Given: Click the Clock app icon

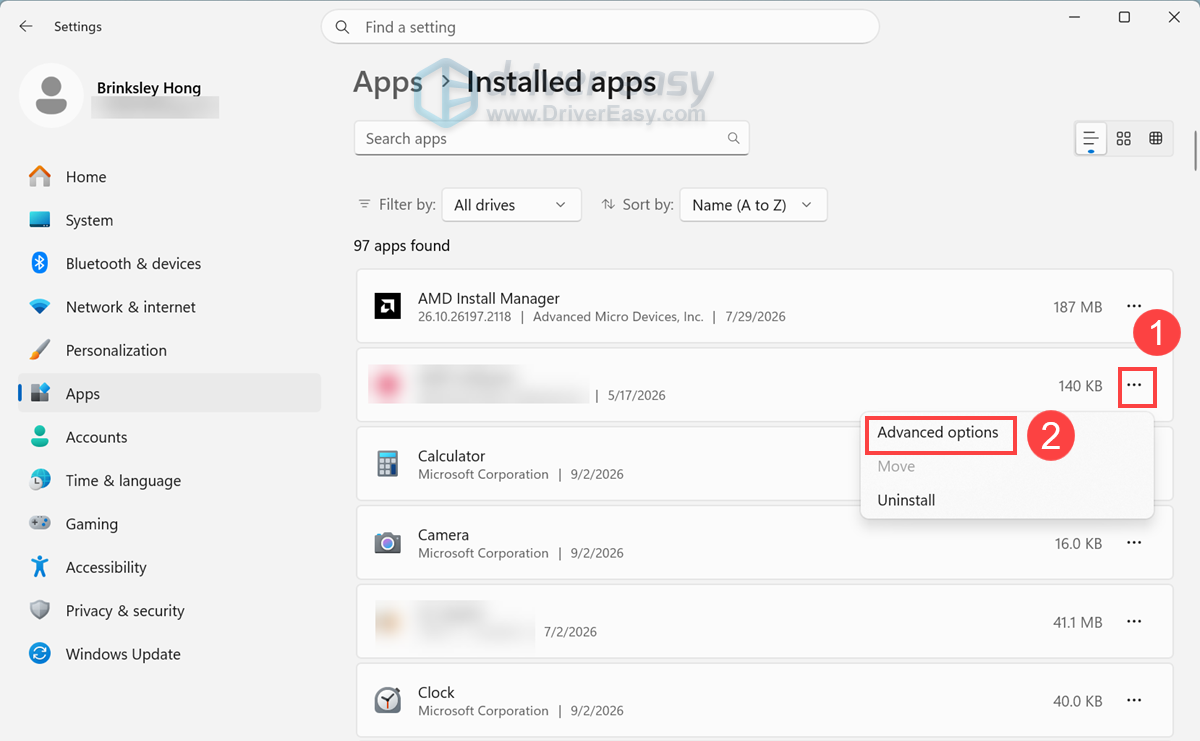Looking at the screenshot, I should coord(387,700).
